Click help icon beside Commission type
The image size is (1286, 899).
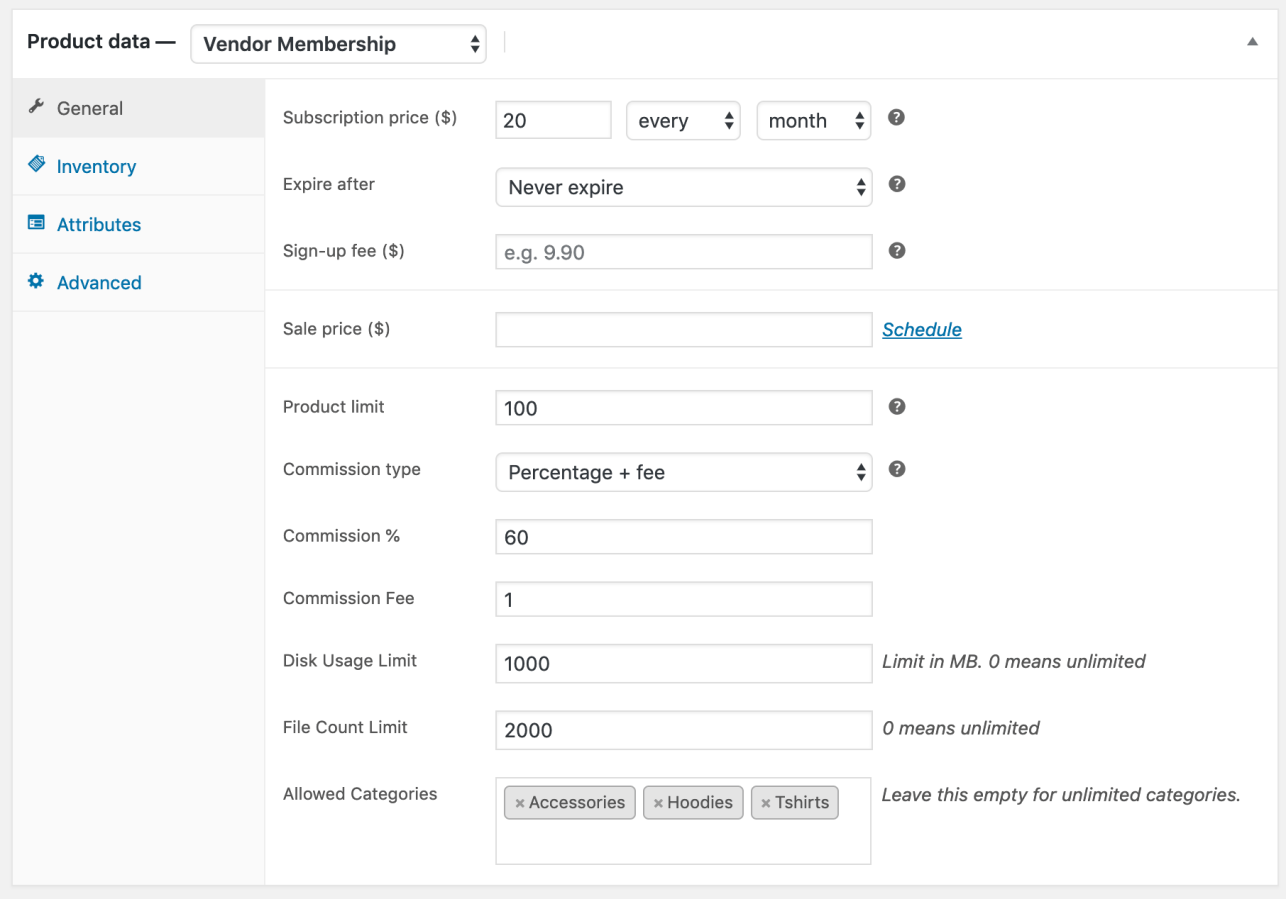(897, 469)
